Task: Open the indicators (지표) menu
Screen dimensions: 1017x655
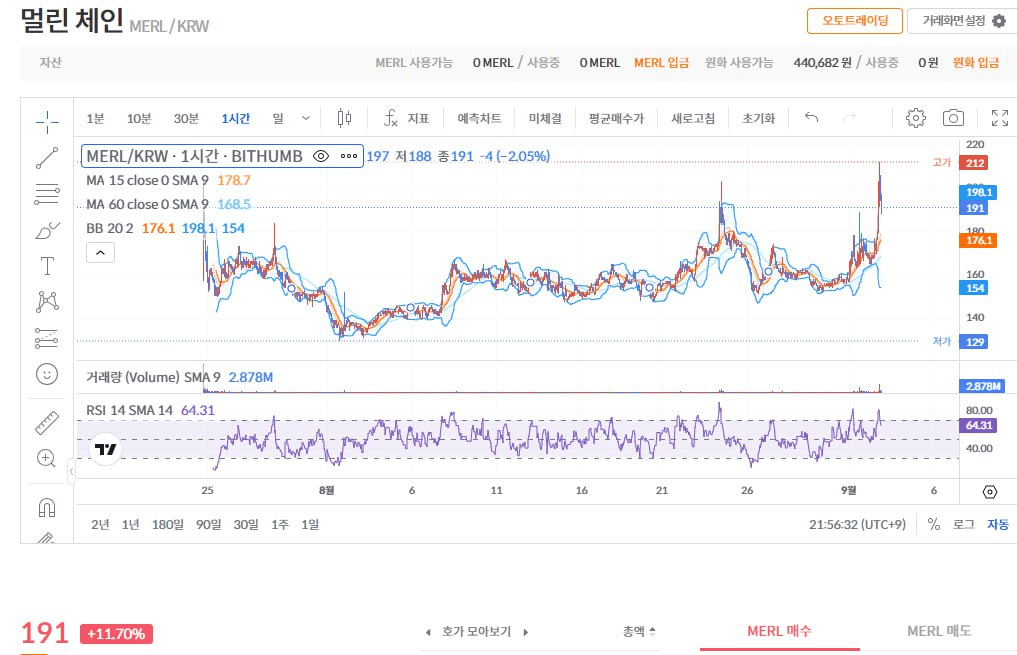Action: (x=407, y=118)
